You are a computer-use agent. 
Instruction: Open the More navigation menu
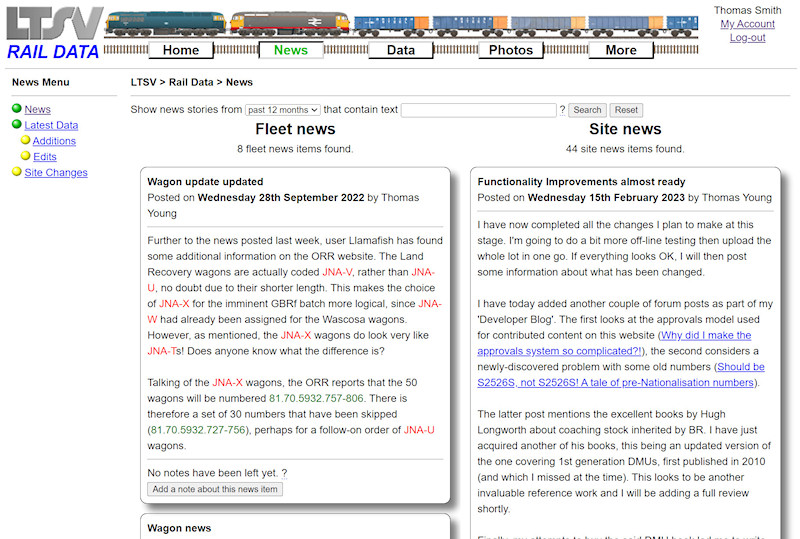pos(620,50)
